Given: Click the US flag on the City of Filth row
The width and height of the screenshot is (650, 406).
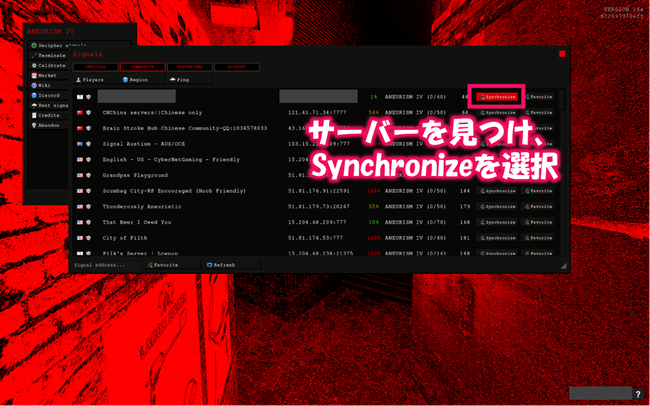Looking at the screenshot, I should pyautogui.click(x=80, y=238).
